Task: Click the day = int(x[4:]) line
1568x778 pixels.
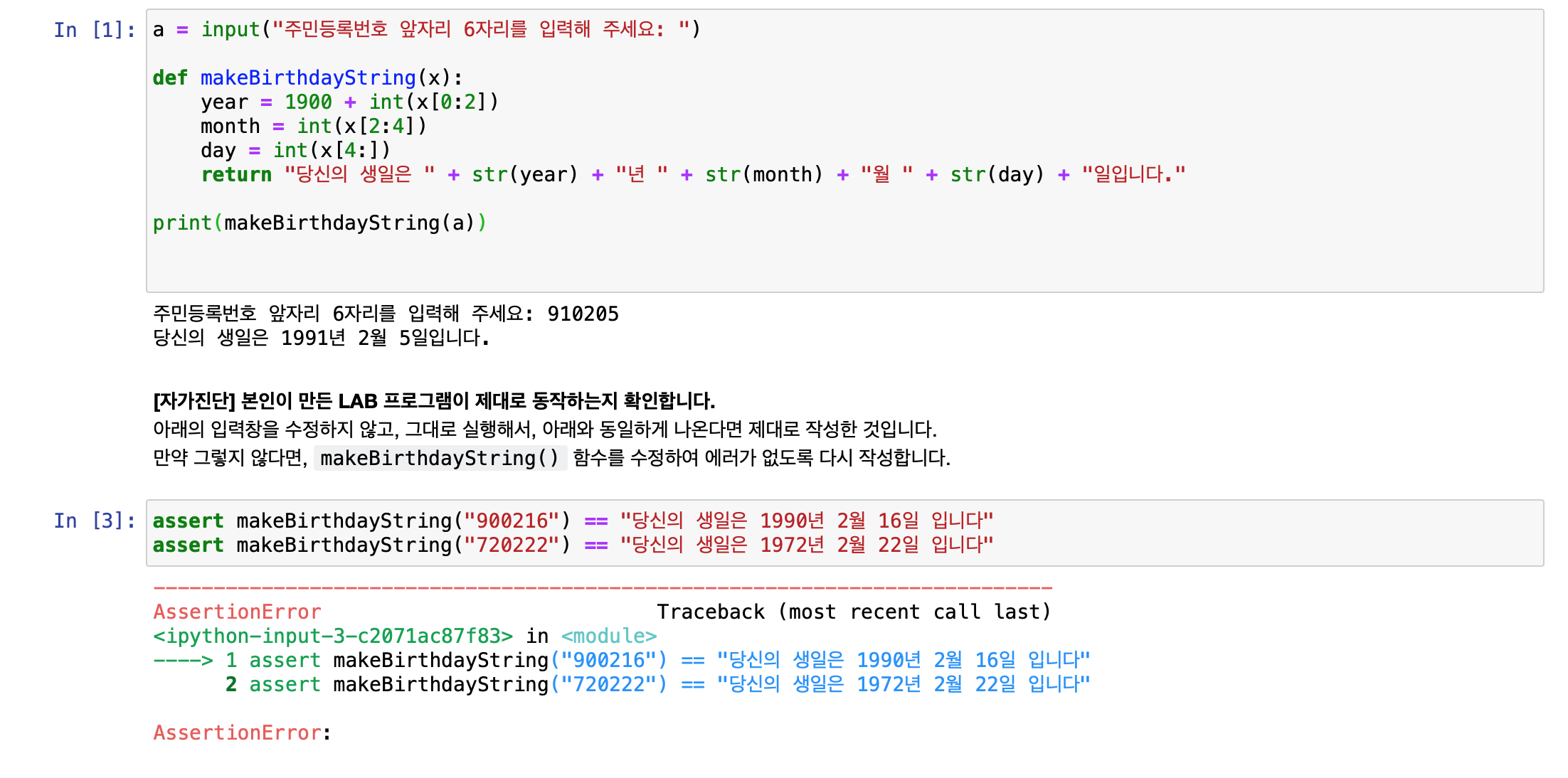Action: coord(296,150)
